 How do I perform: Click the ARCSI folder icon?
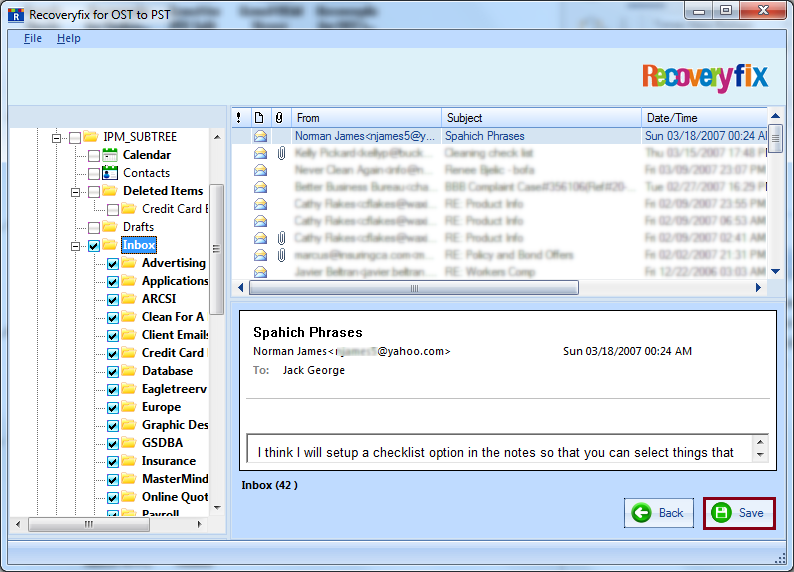click(x=129, y=299)
